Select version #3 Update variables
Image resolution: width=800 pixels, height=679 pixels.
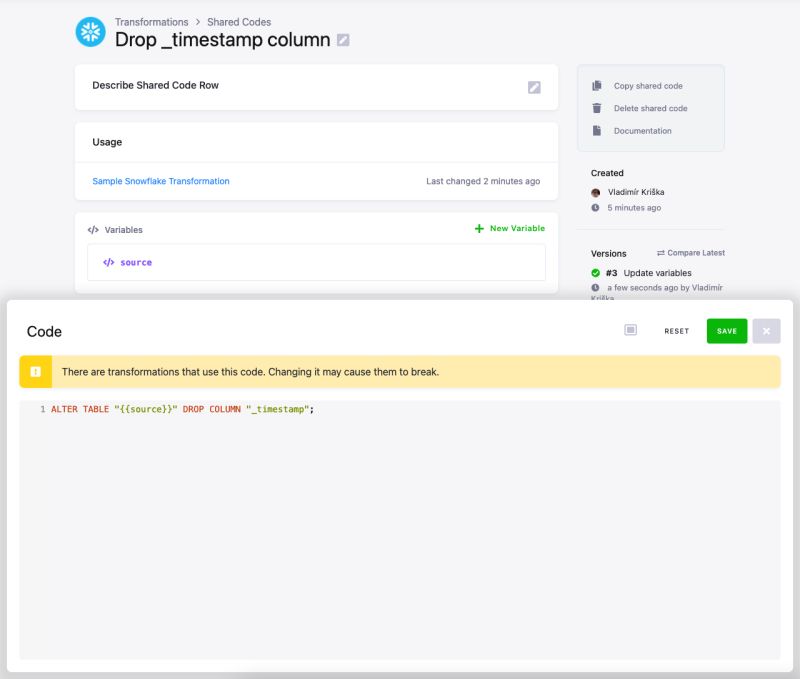click(648, 273)
